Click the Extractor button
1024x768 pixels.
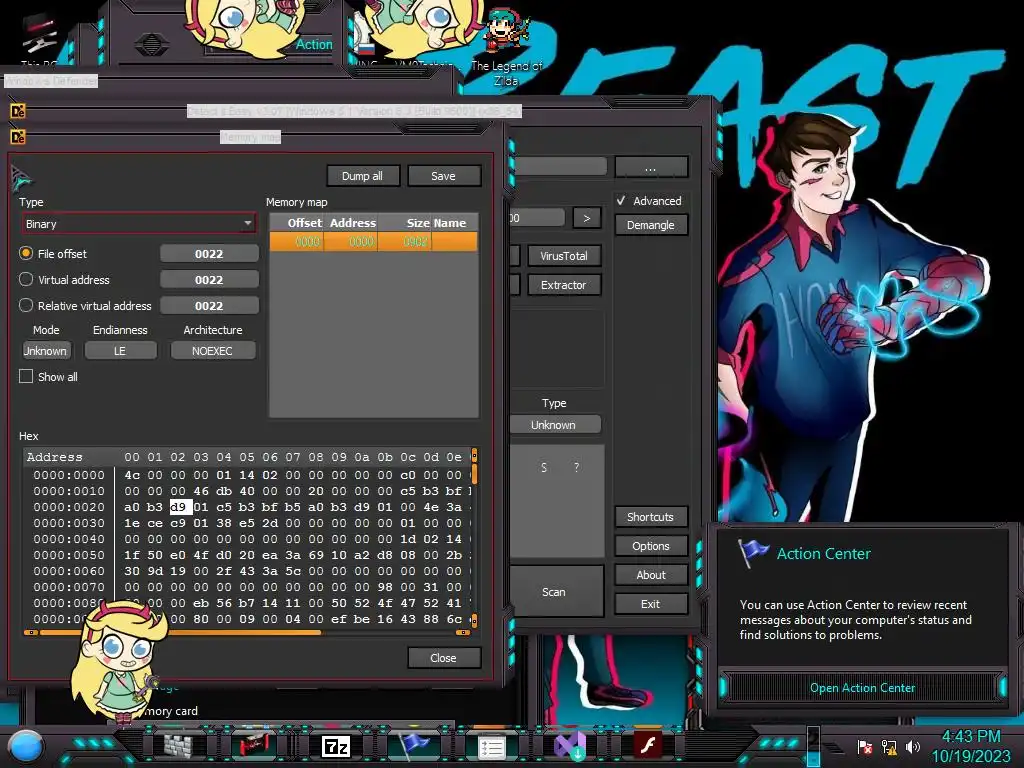pos(564,285)
